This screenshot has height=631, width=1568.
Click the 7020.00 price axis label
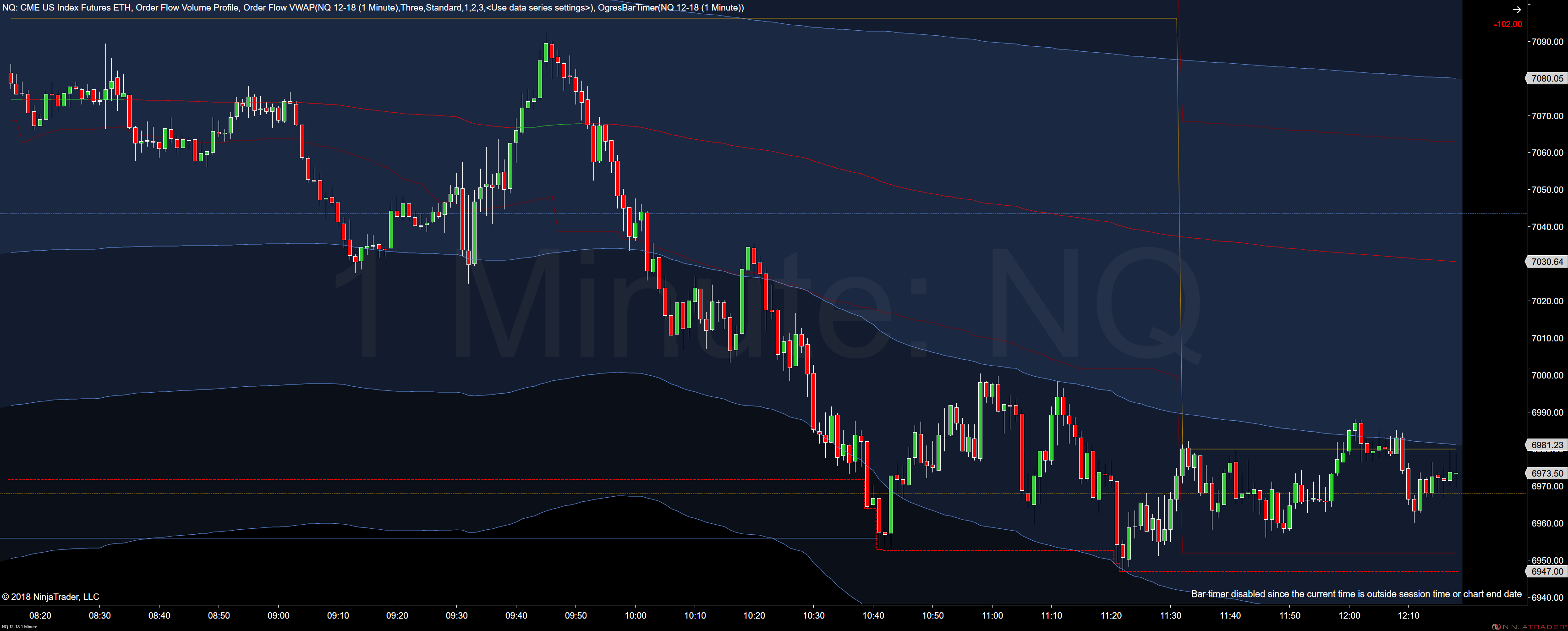1547,301
